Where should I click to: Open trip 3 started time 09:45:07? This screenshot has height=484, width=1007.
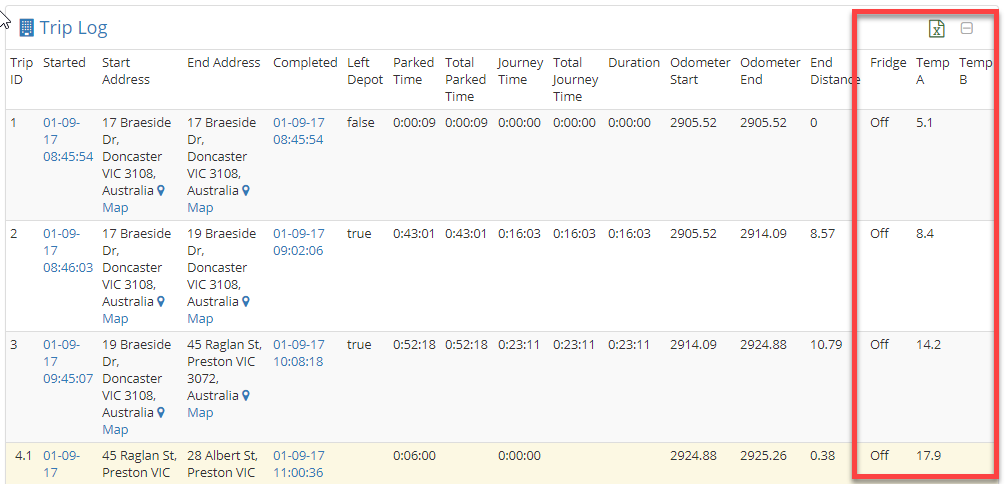(x=68, y=361)
